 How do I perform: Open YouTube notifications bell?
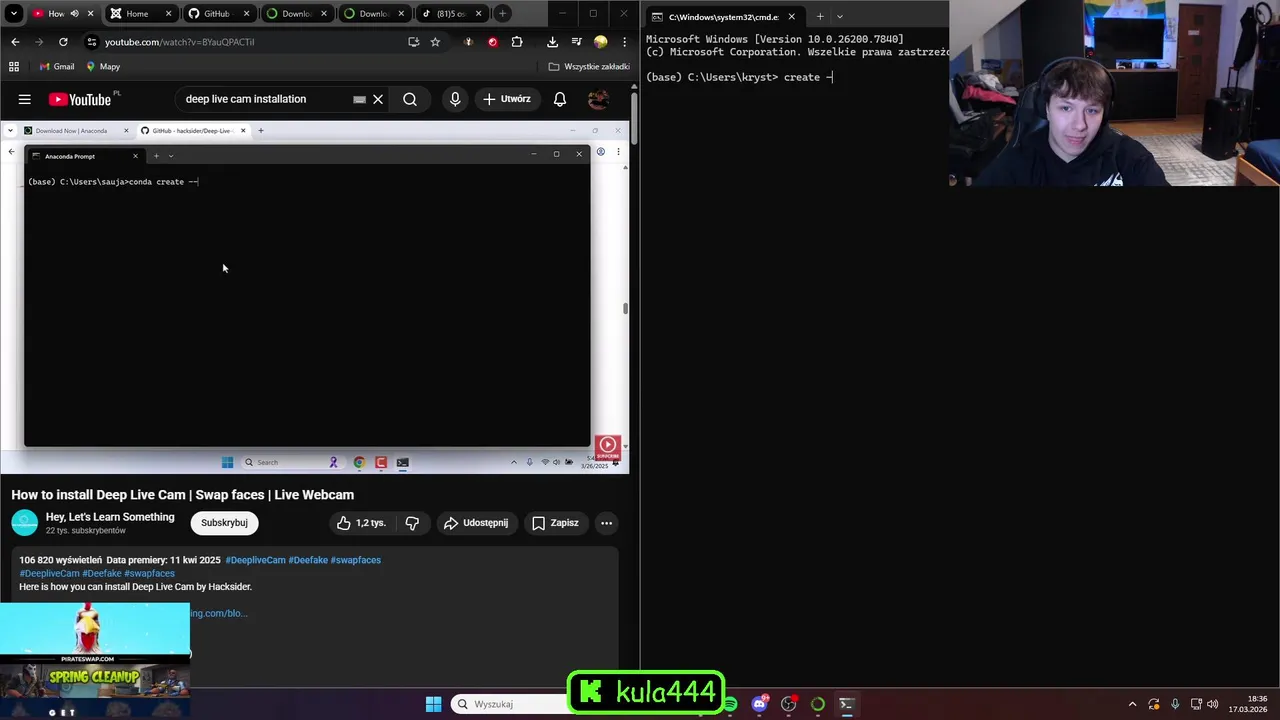click(x=560, y=99)
